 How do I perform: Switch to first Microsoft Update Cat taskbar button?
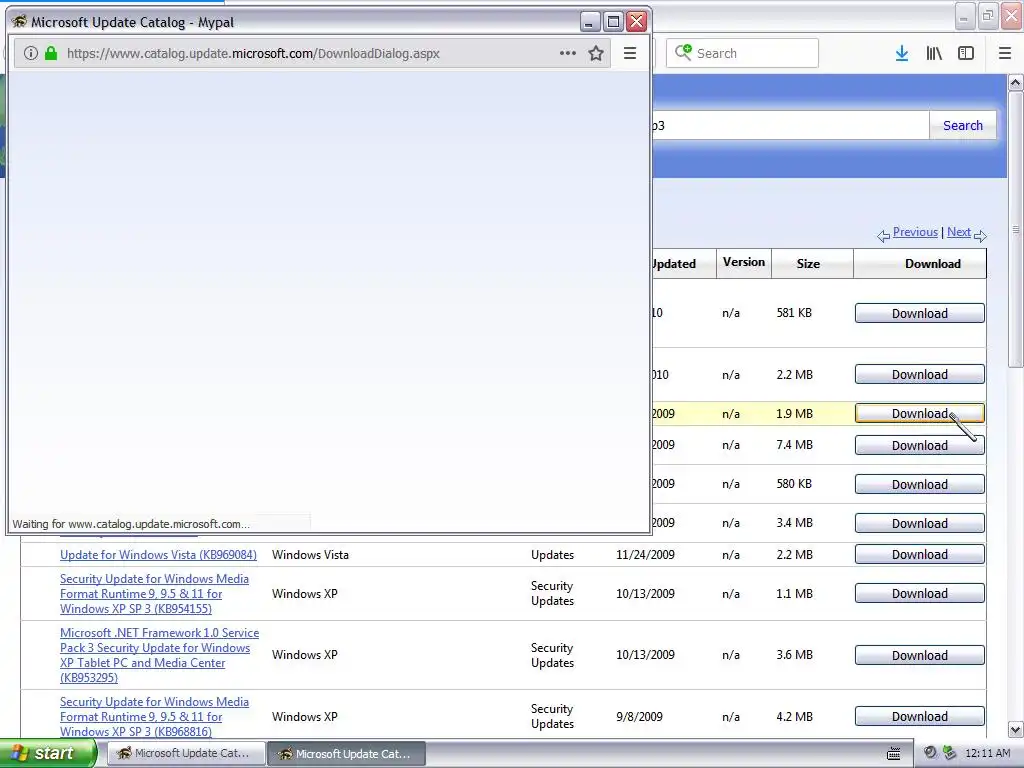186,754
